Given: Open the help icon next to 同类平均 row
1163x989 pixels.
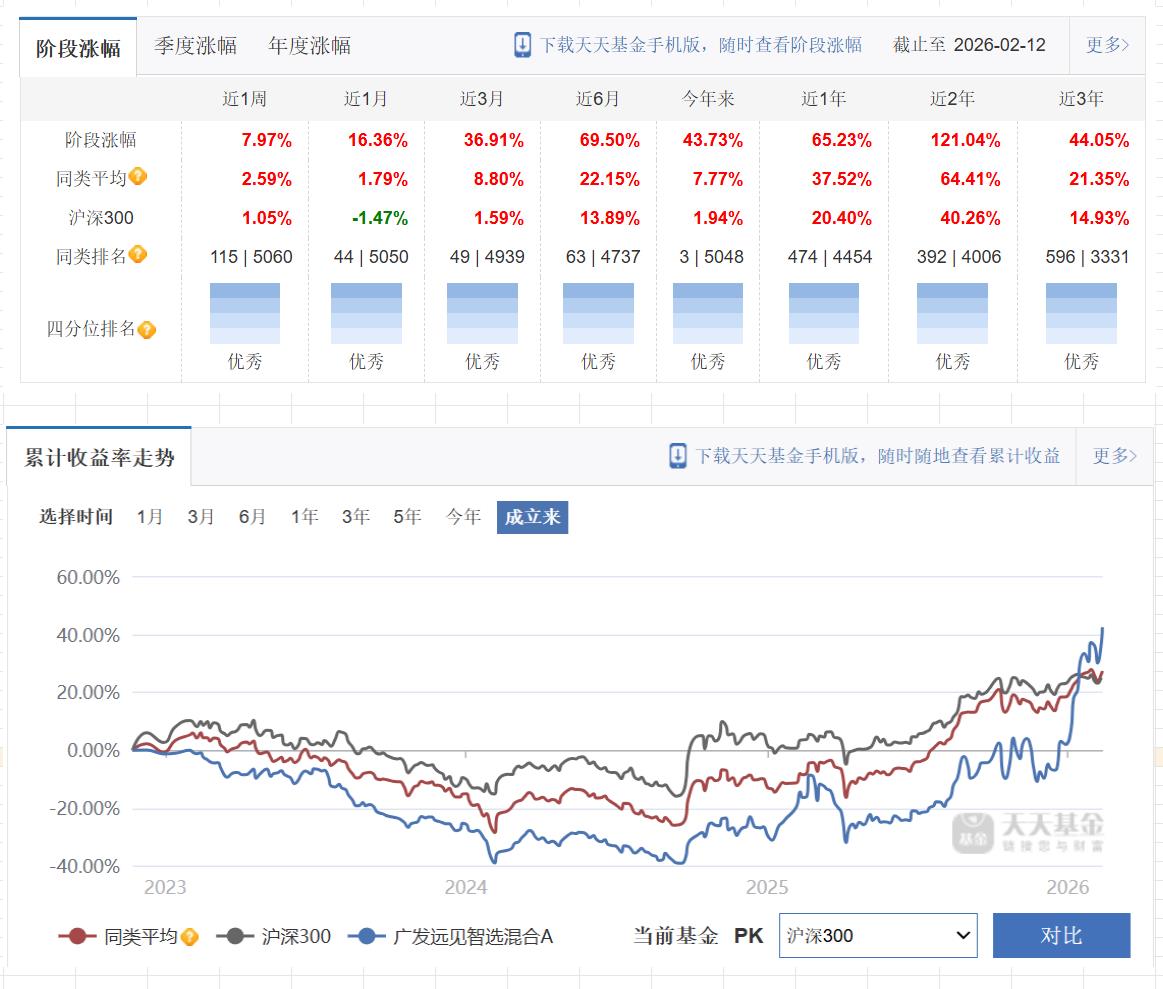Looking at the screenshot, I should click(138, 177).
